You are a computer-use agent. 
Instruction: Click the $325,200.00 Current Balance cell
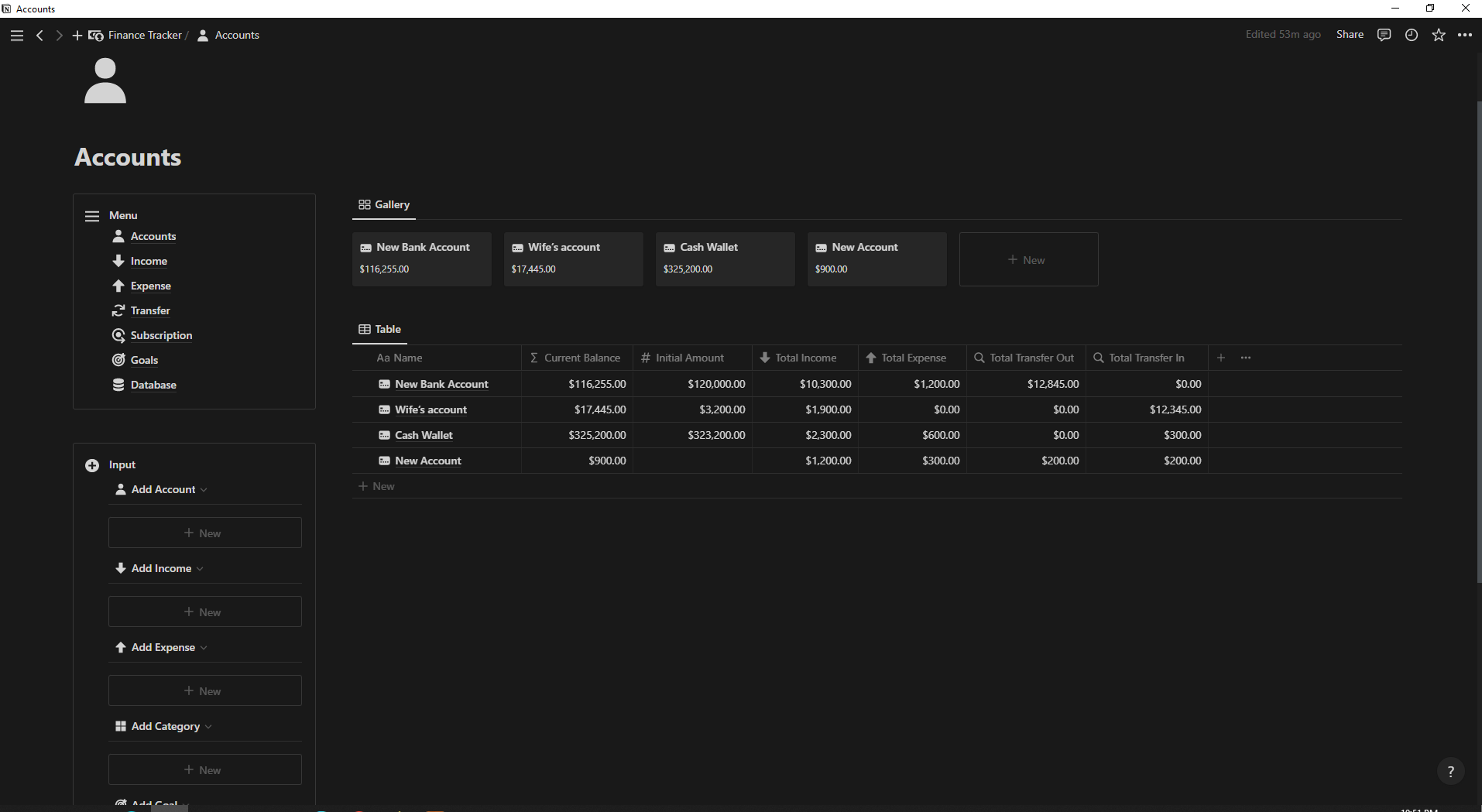click(577, 435)
